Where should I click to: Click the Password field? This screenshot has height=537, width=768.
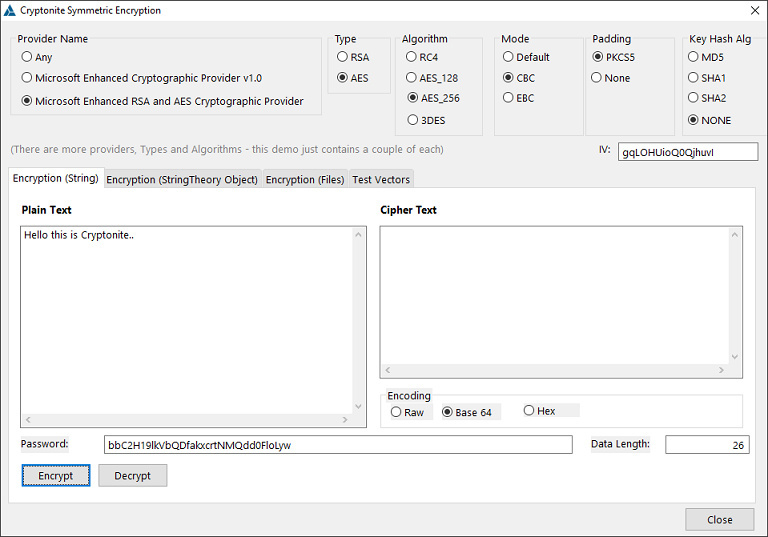(338, 445)
